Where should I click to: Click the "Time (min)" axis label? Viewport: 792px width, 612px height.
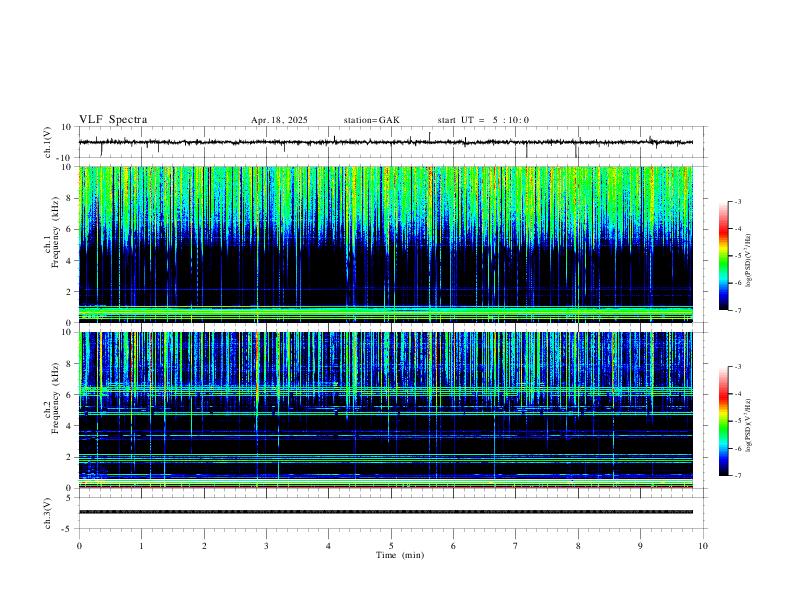click(x=400, y=555)
